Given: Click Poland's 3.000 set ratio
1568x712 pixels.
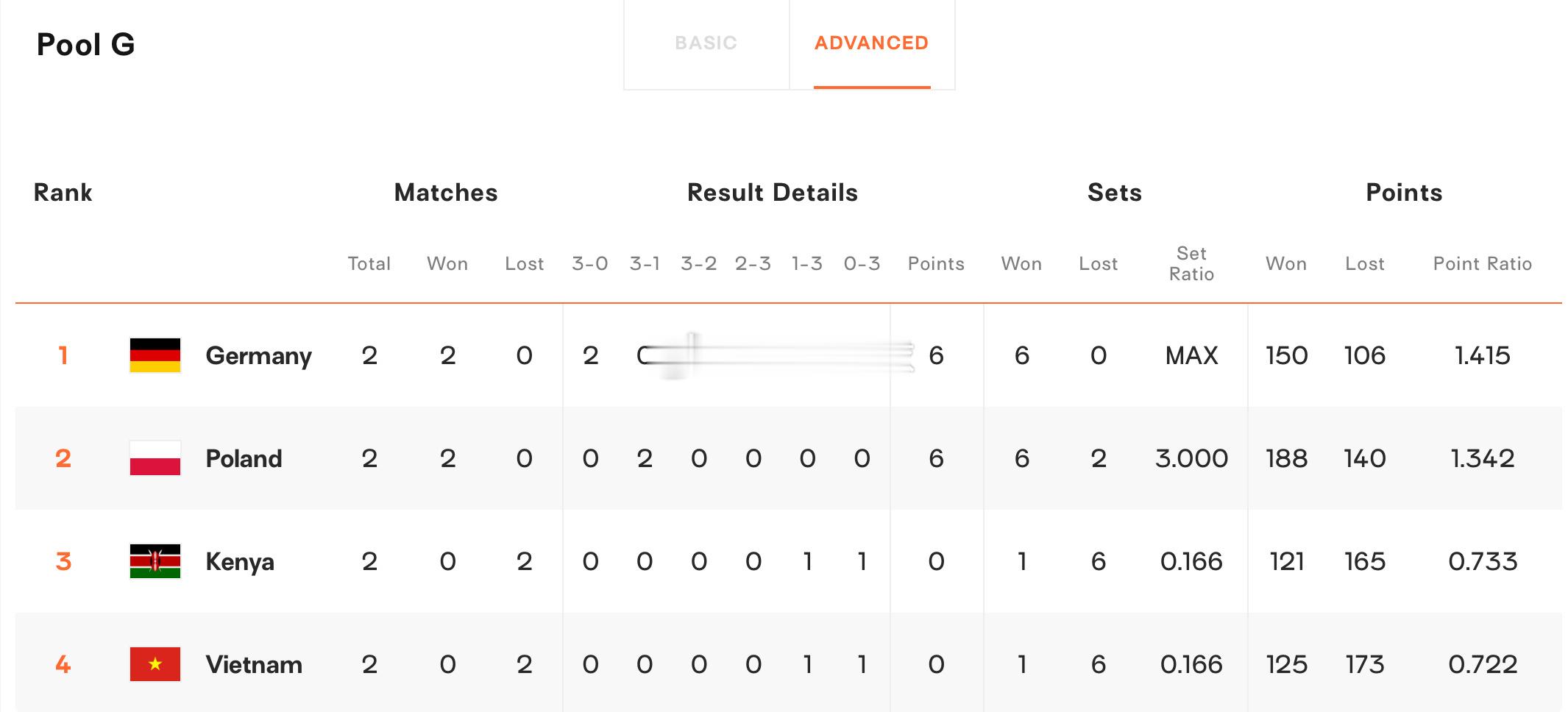Looking at the screenshot, I should pos(1191,459).
